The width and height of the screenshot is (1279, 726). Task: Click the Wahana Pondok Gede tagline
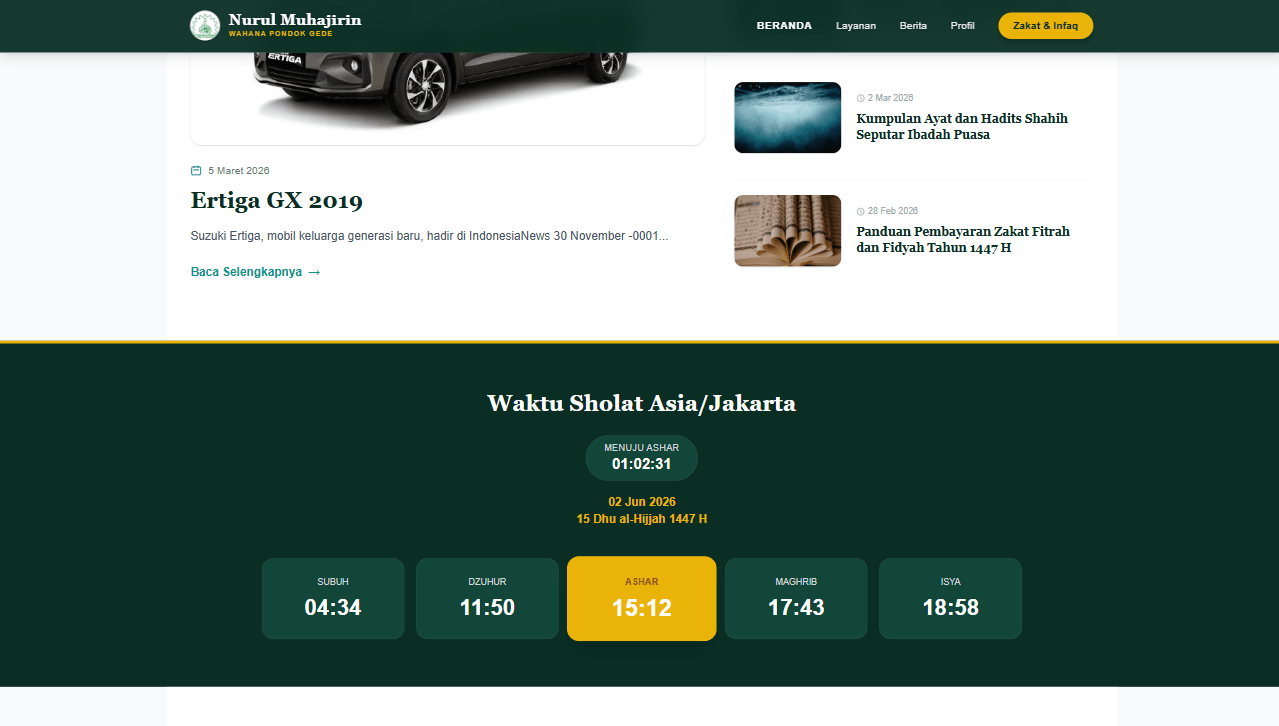tap(280, 33)
